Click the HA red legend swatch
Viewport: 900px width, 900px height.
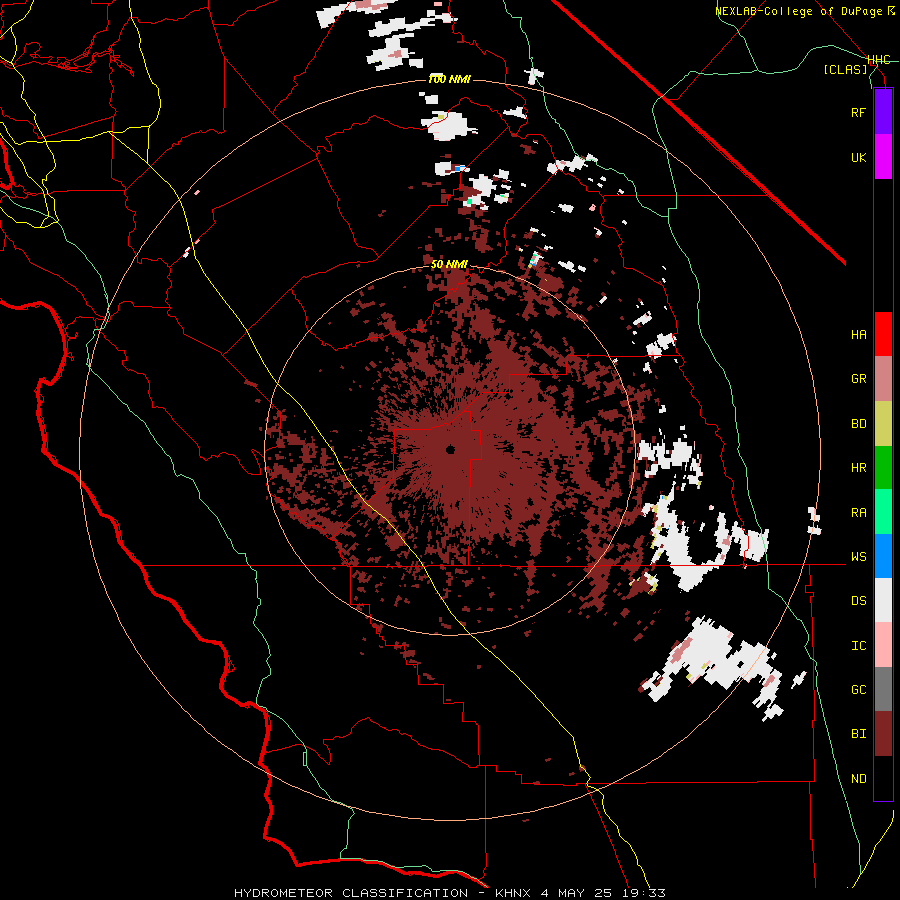(x=883, y=334)
